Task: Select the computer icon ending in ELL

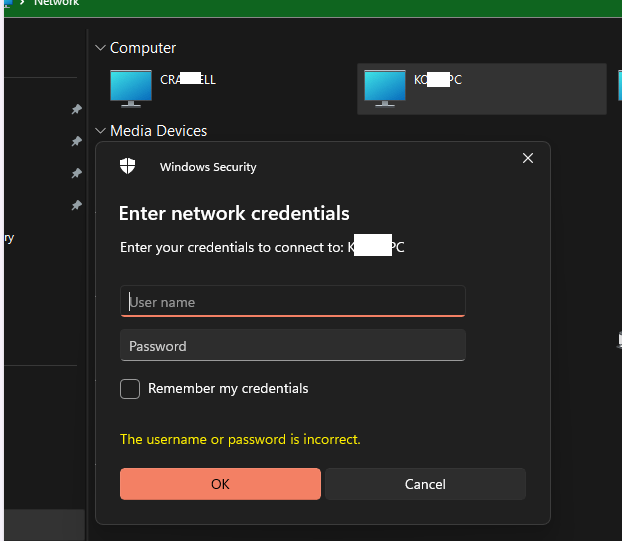Action: coord(131,89)
